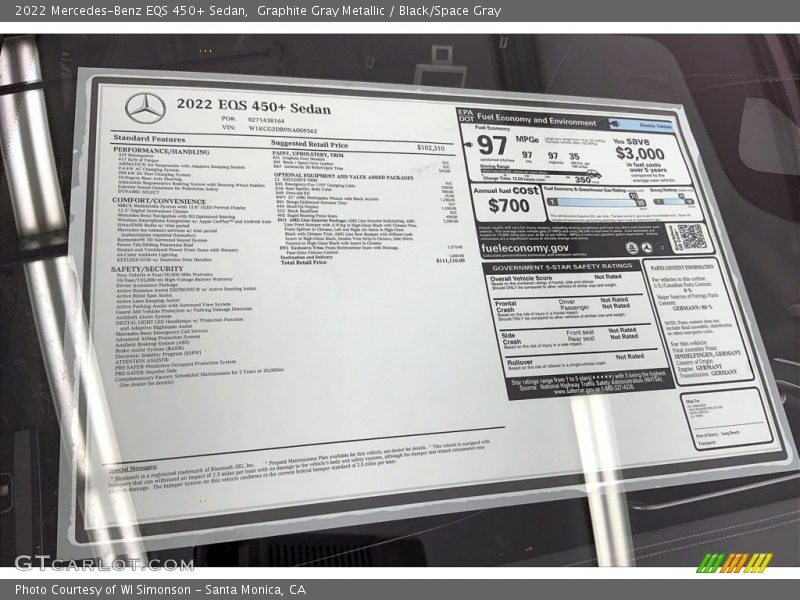
Task: Click 'GOVERNMENT 5-STAR SAFETY RATINGS' header
Action: pyautogui.click(x=562, y=267)
